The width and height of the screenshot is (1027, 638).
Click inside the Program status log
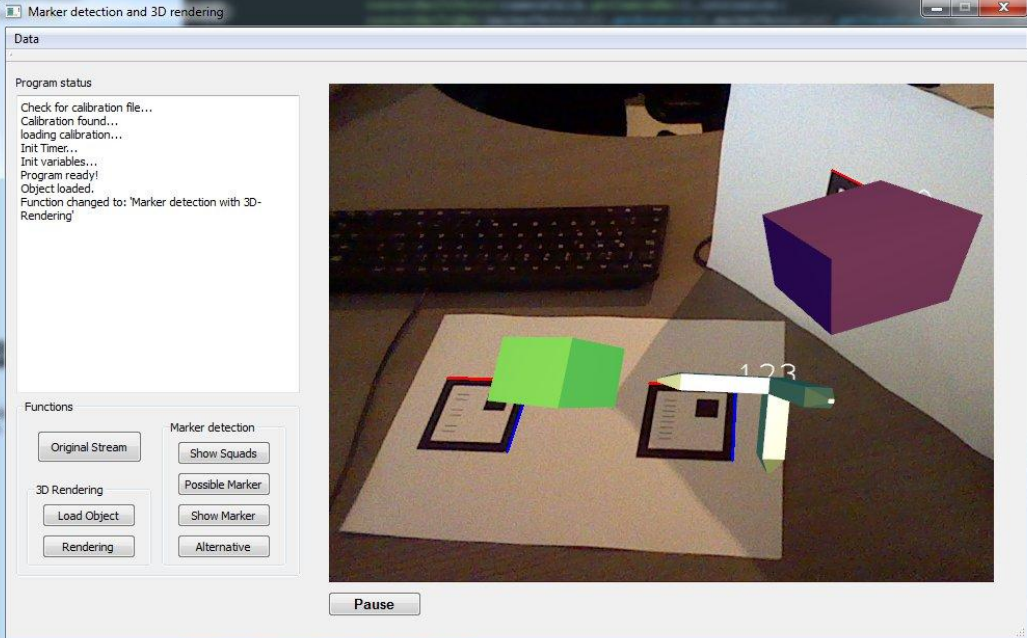(157, 300)
